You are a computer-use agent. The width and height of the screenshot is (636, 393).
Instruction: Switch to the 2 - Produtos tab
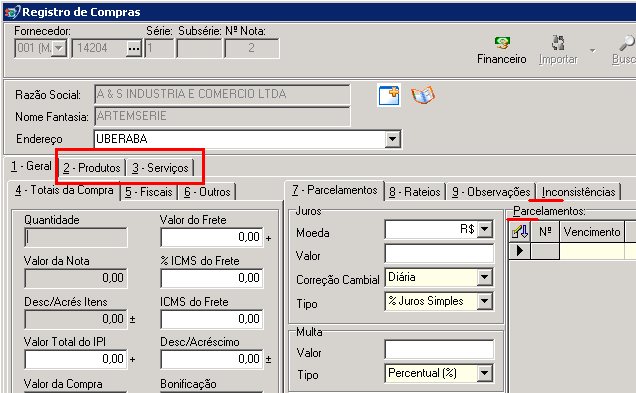coord(92,168)
